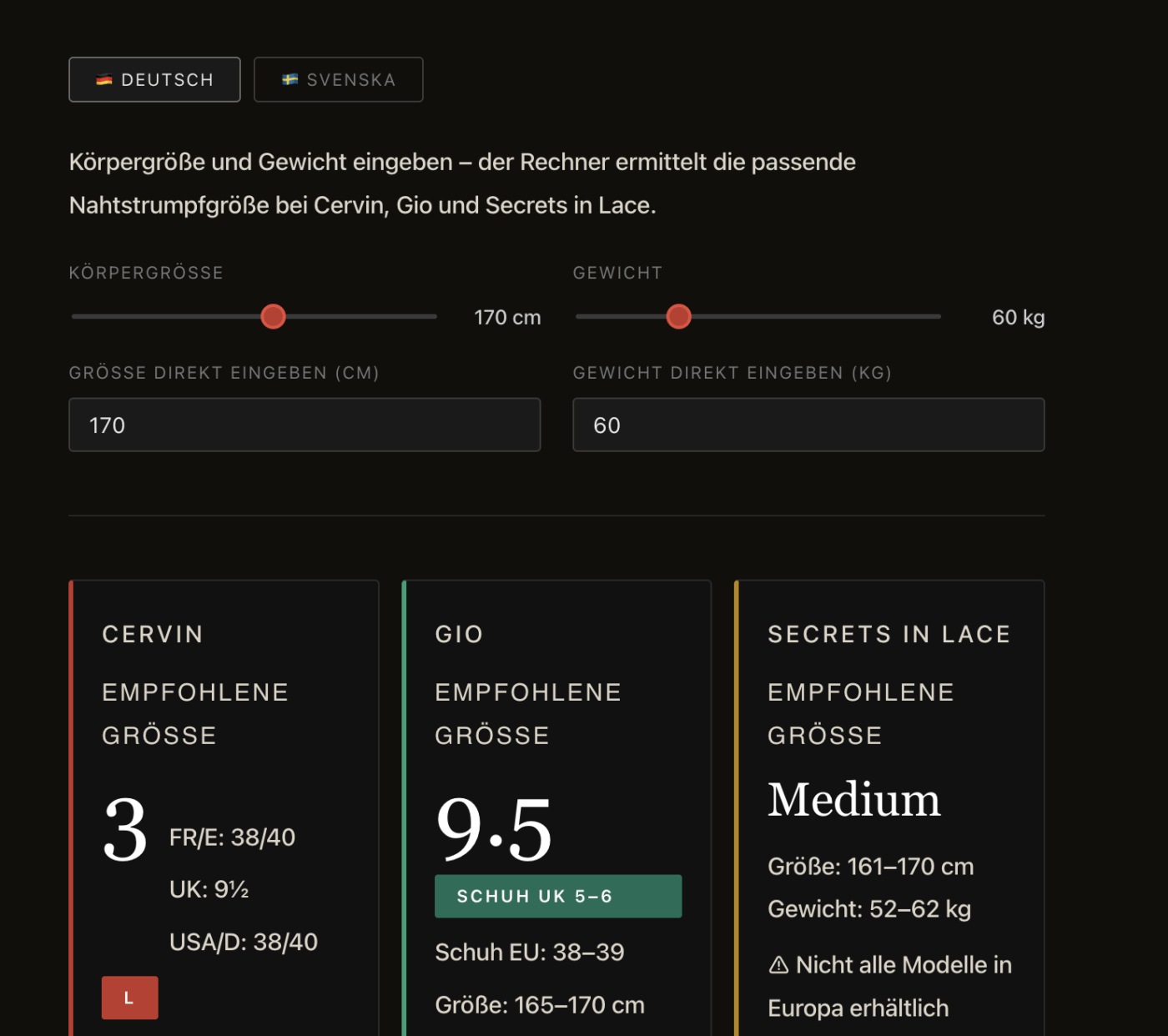Click the green Schuh UK 5–6 badge
The image size is (1168, 1036).
(558, 897)
